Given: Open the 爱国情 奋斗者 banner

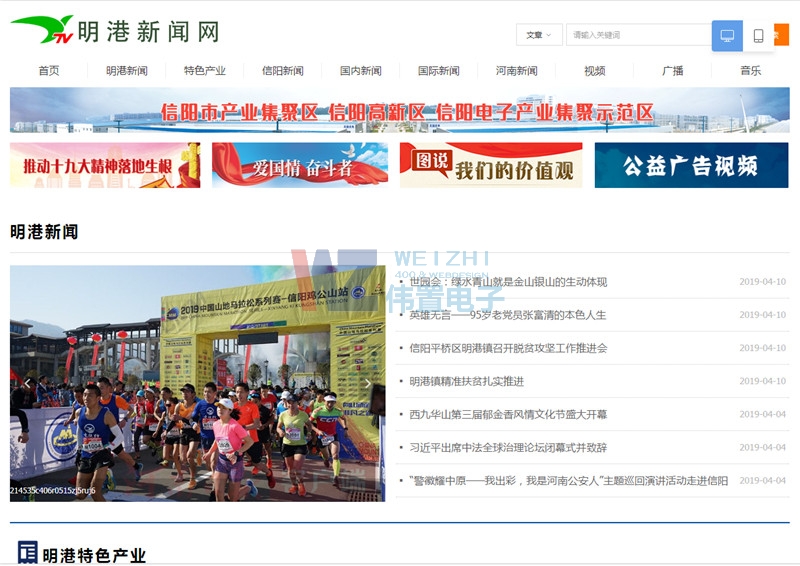Looking at the screenshot, I should pyautogui.click(x=300, y=165).
